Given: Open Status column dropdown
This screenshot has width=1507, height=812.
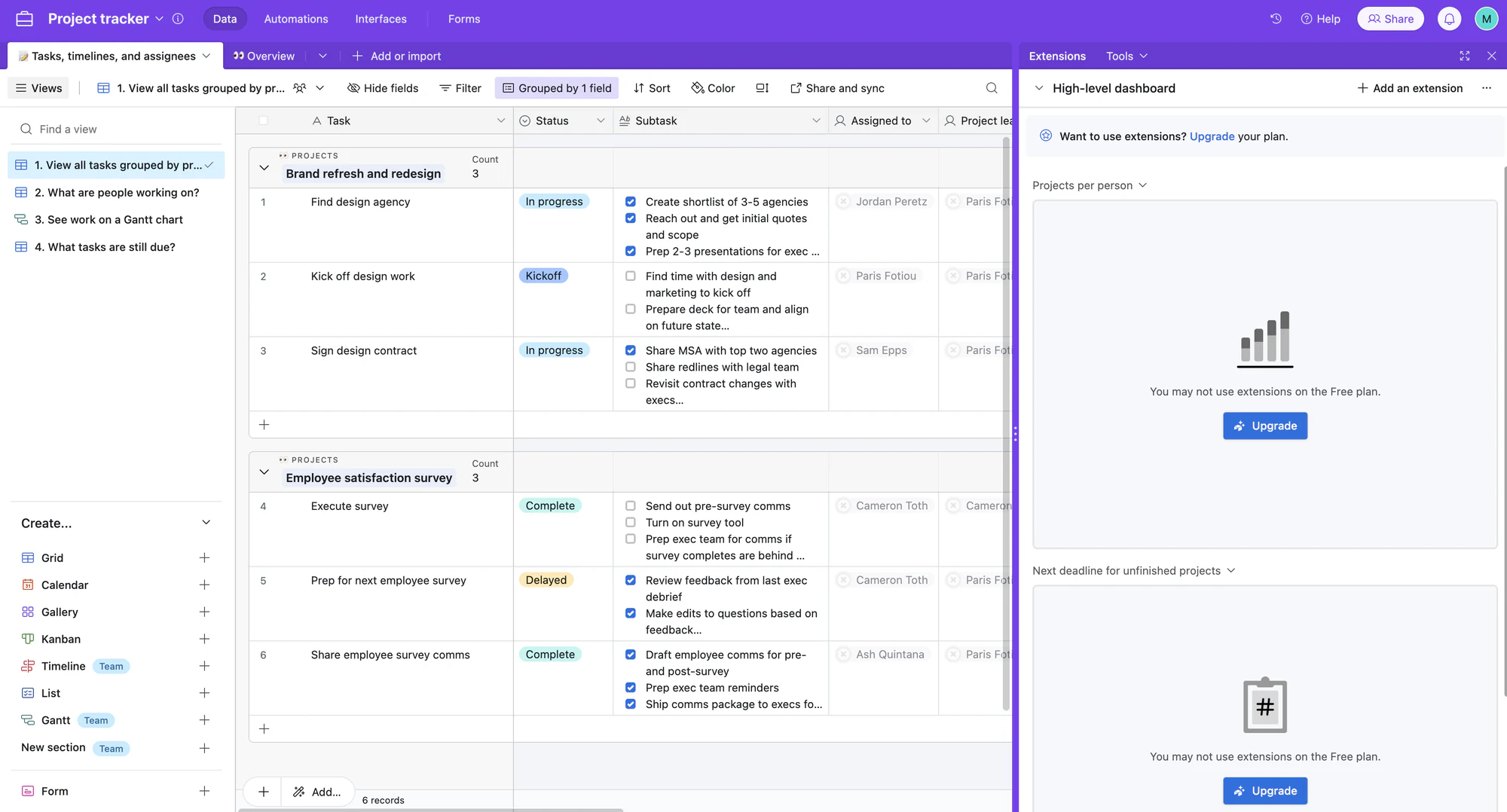Looking at the screenshot, I should 601,121.
